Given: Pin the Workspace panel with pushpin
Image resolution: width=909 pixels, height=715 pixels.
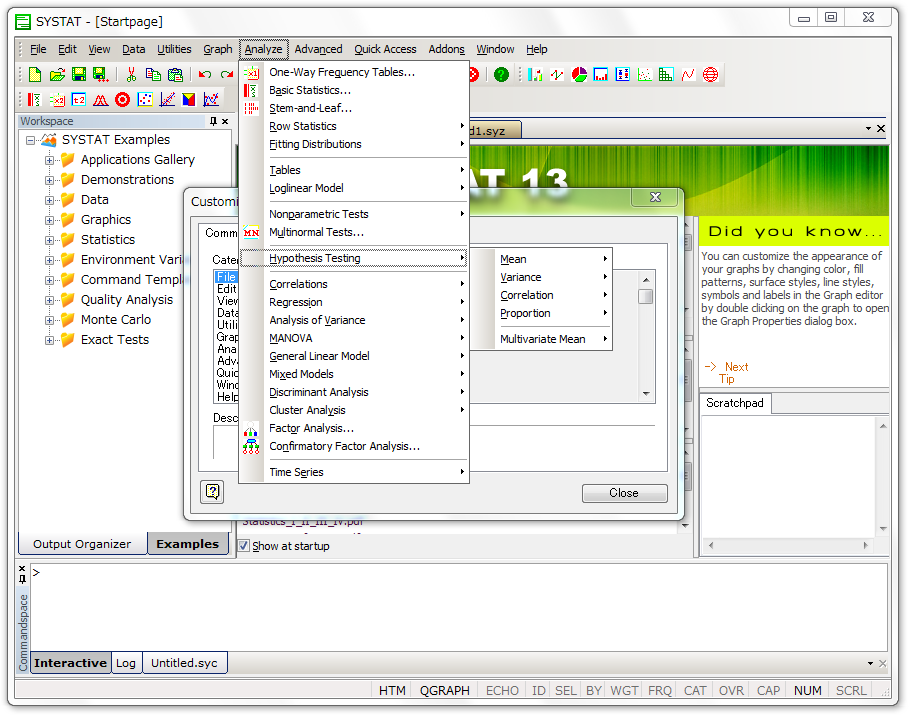Looking at the screenshot, I should click(213, 121).
